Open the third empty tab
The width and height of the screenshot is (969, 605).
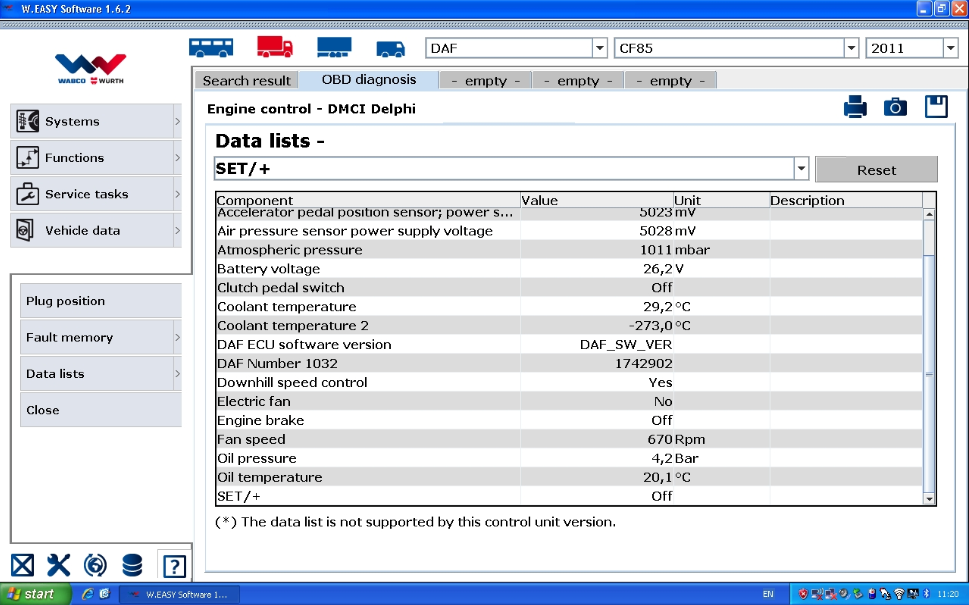pos(671,80)
